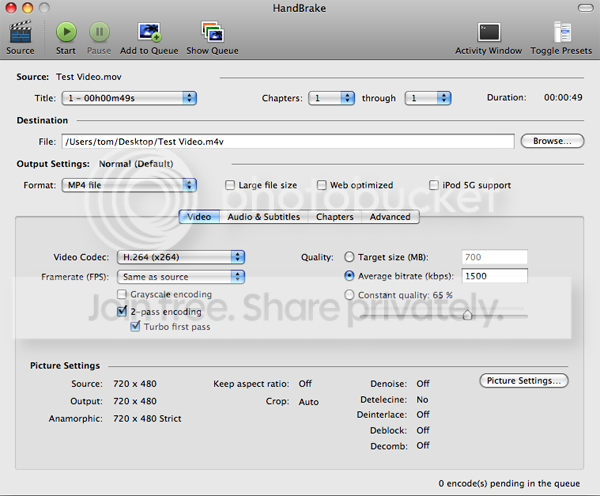Click Add to Queue icon
The width and height of the screenshot is (600, 496).
[x=149, y=33]
